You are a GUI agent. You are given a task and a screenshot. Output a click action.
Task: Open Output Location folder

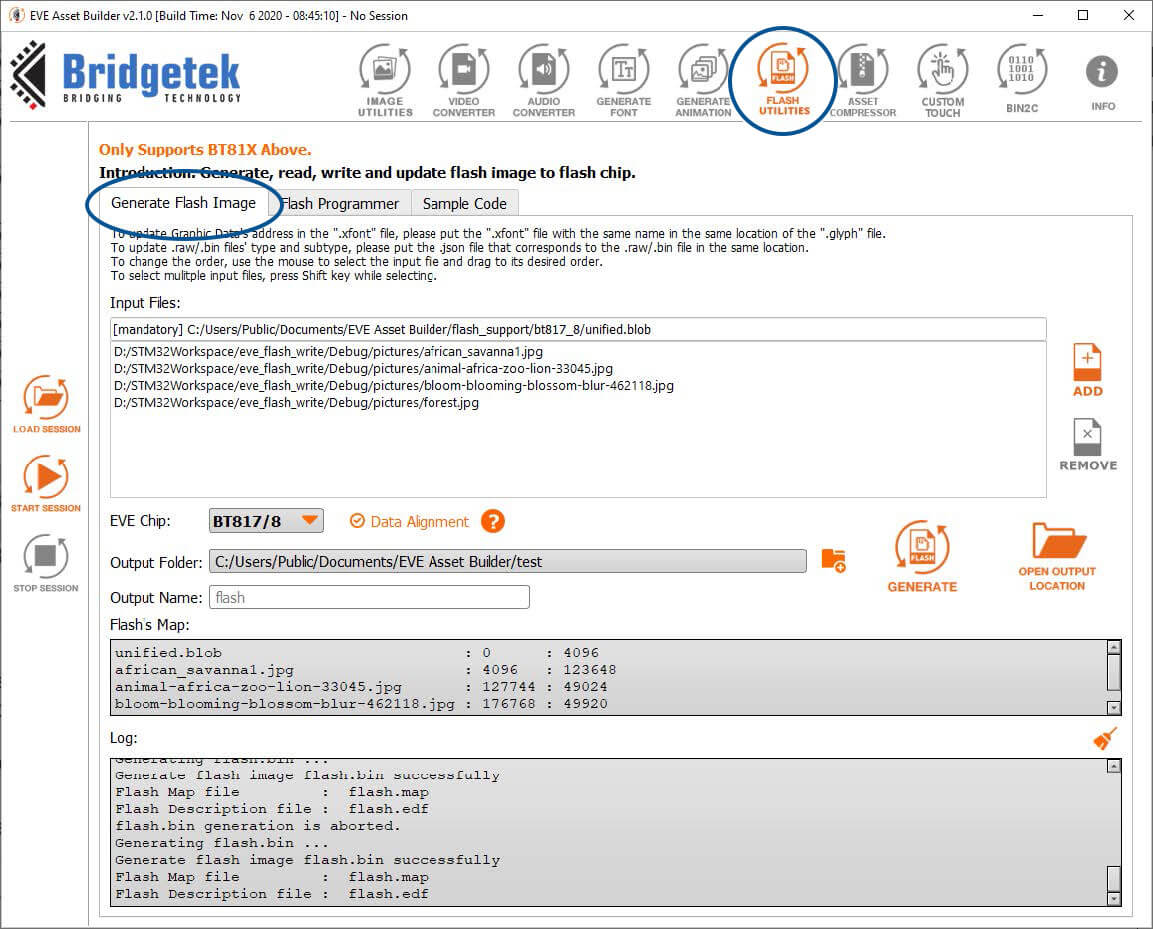coord(1057,557)
